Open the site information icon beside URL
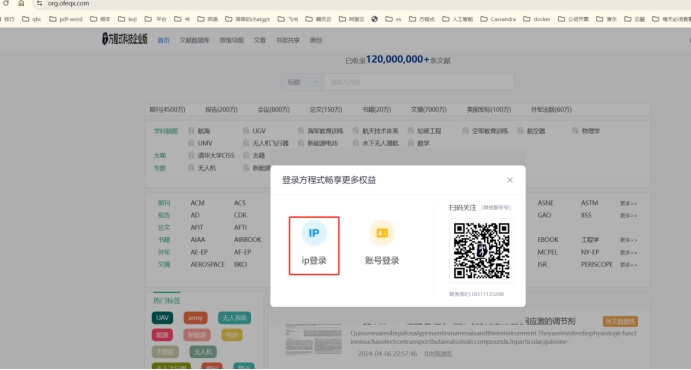Viewport: 691px width, 370px height. click(x=40, y=3)
